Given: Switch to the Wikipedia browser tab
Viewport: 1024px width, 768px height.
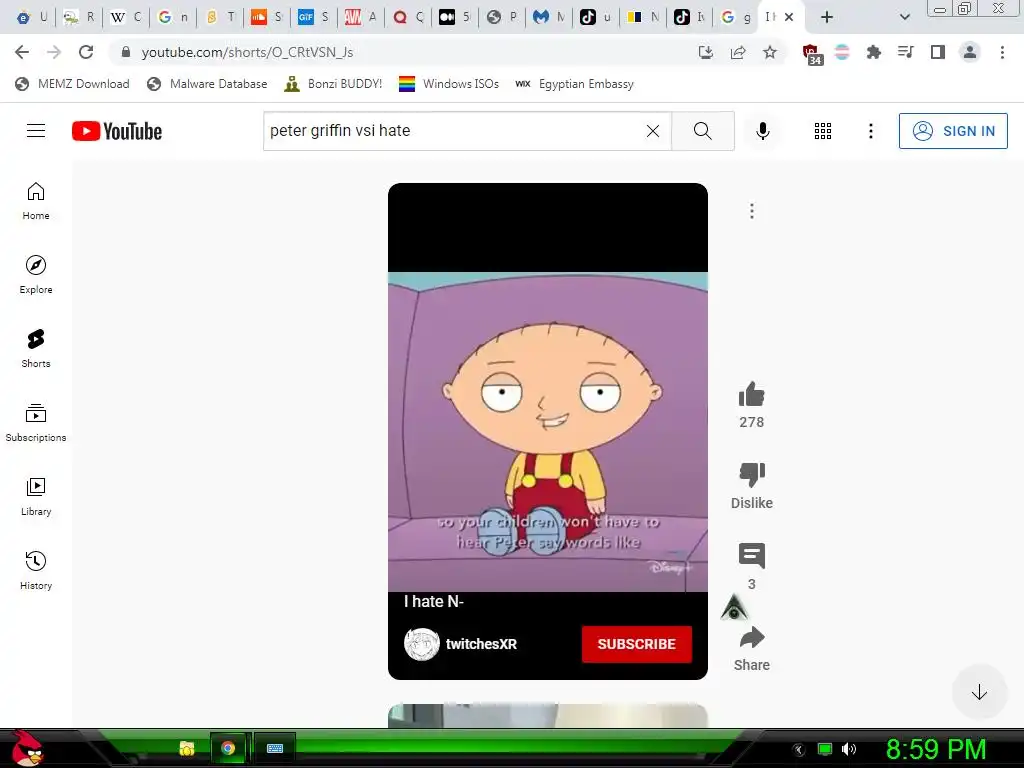Looking at the screenshot, I should tap(125, 17).
